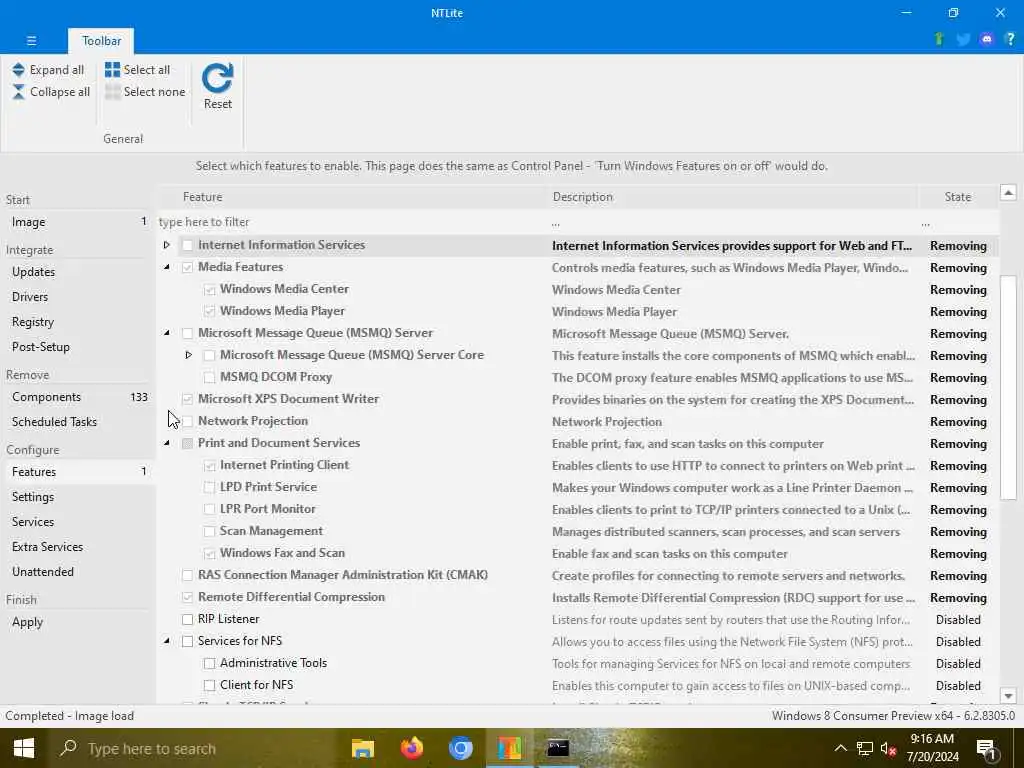Sort by the Feature column header
This screenshot has width=1024, height=768.
(x=353, y=197)
